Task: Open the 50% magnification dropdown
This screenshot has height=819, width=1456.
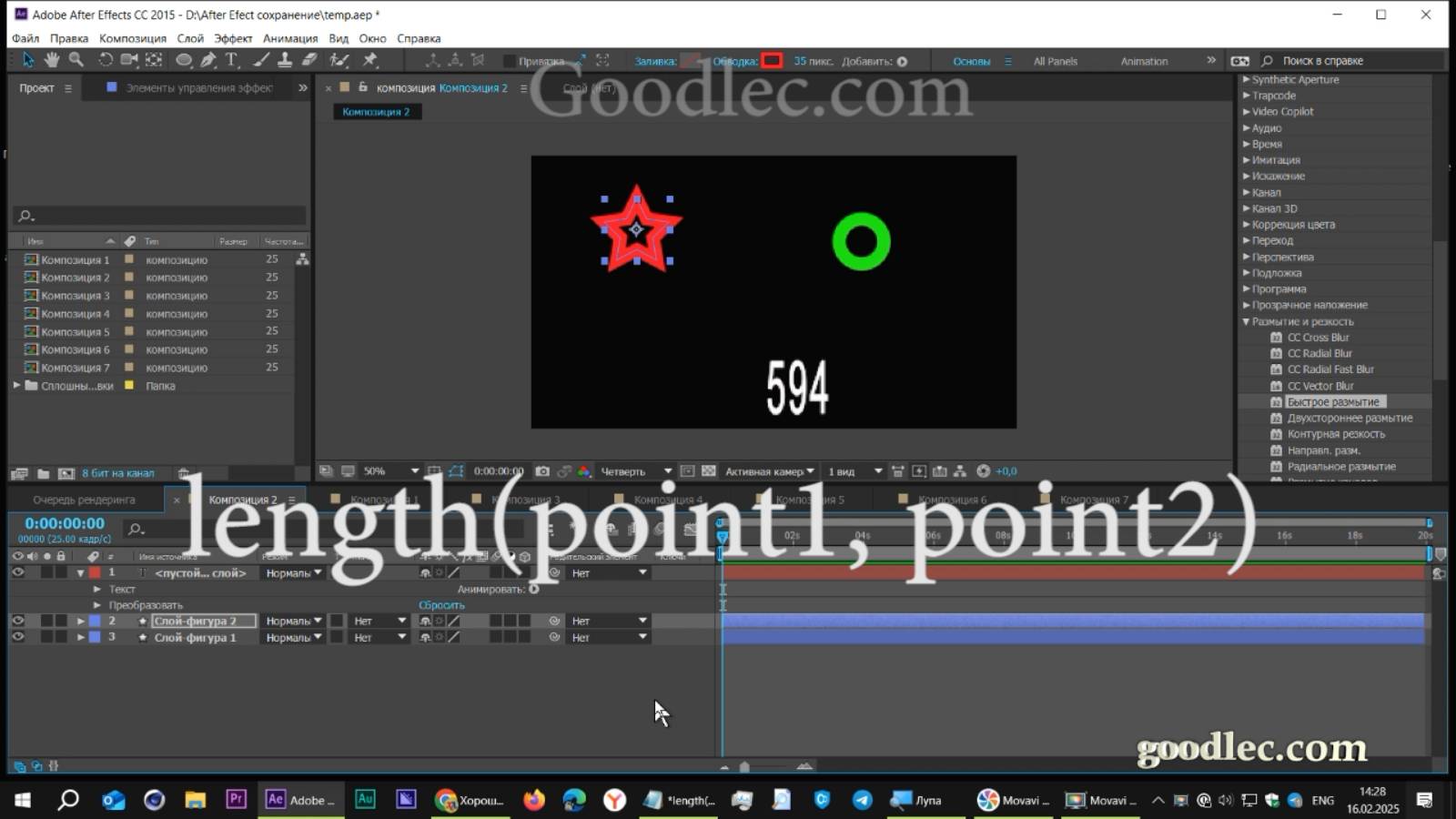Action: (391, 471)
